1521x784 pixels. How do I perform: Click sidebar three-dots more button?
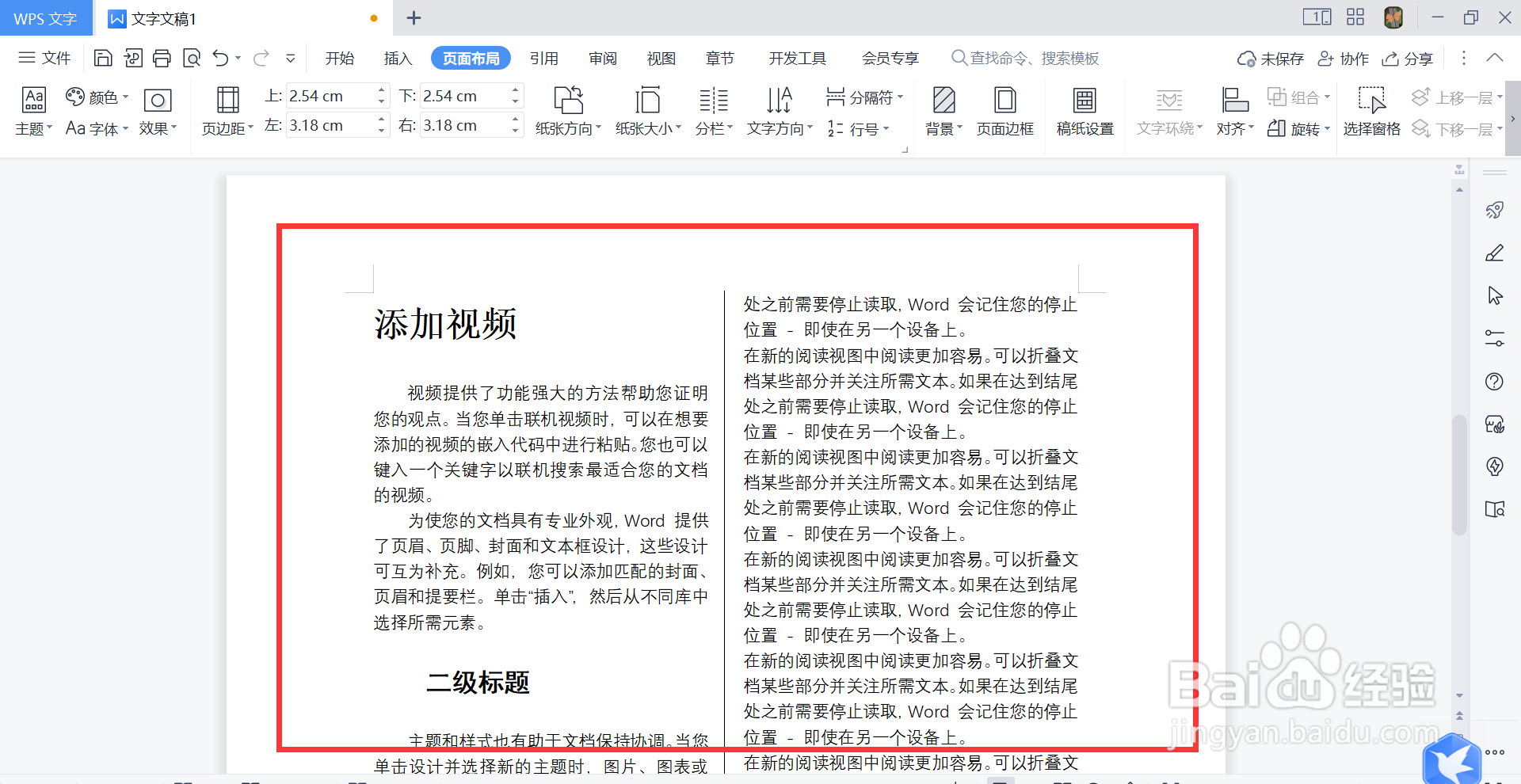(1495, 752)
